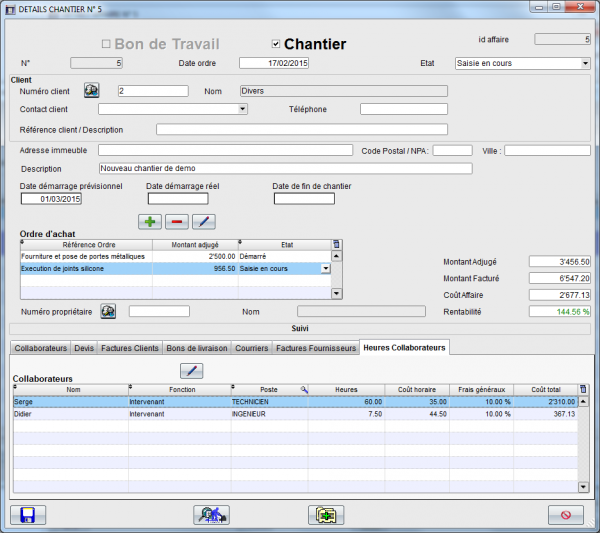This screenshot has width=600, height=533.
Task: Click the green plus add order button
Action: click(x=150, y=221)
